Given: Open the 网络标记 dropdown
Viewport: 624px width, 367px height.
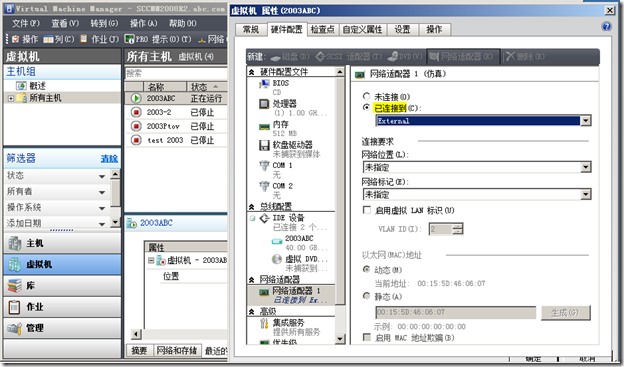Looking at the screenshot, I should [585, 194].
